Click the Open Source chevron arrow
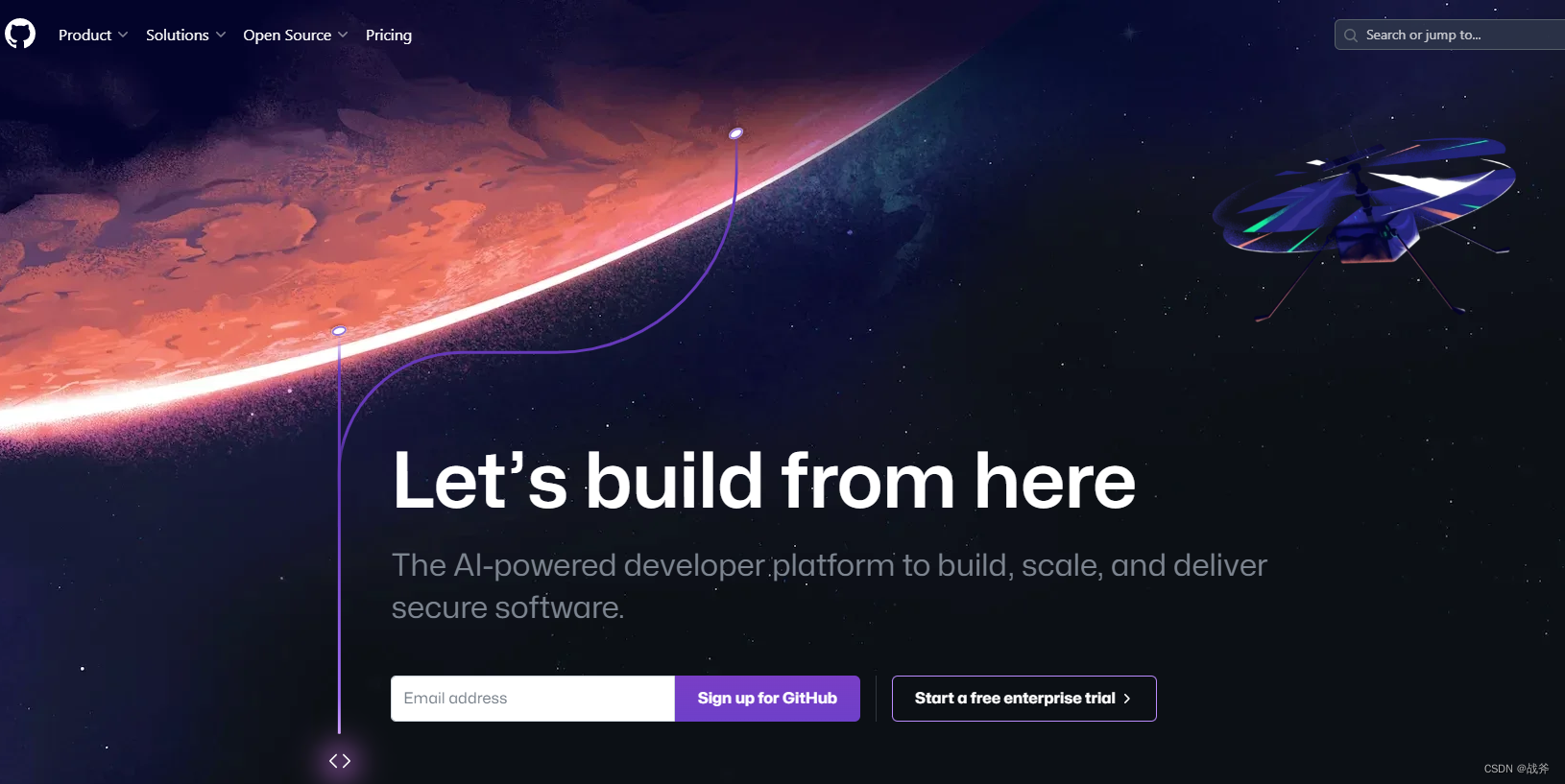The image size is (1565, 784). 343,35
